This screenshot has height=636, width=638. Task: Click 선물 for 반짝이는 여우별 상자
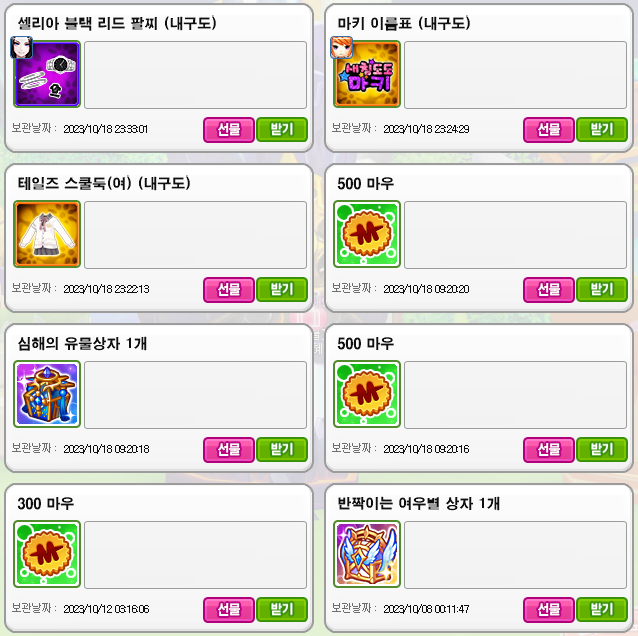(x=548, y=610)
